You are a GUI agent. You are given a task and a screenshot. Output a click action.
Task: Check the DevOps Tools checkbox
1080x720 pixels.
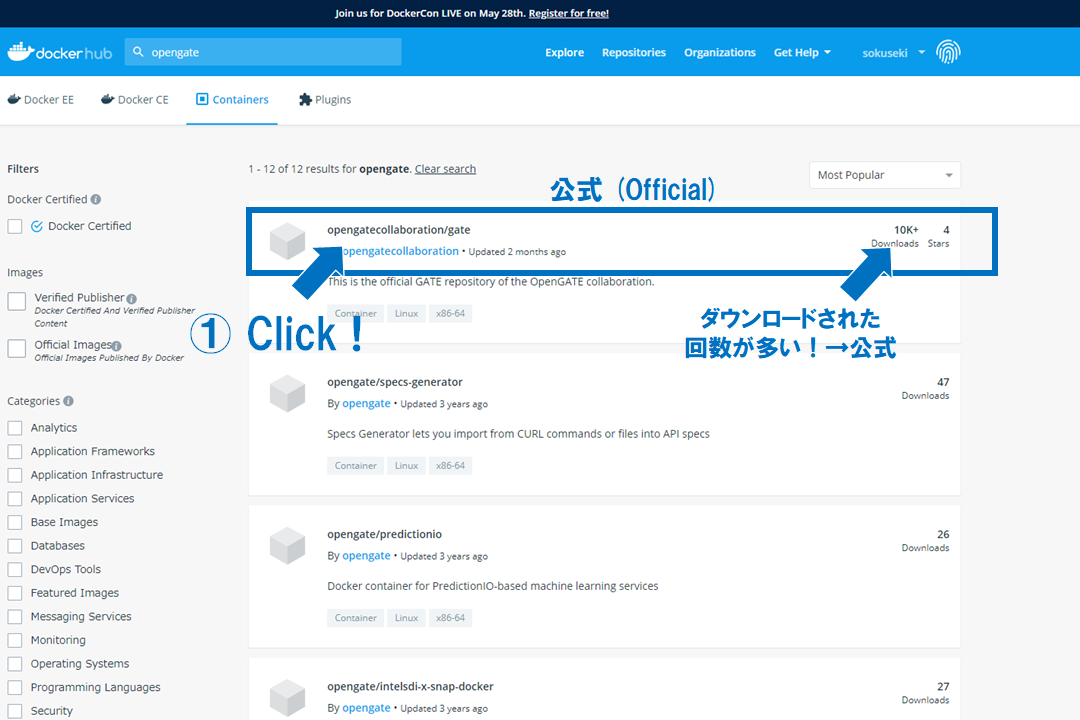click(14, 570)
